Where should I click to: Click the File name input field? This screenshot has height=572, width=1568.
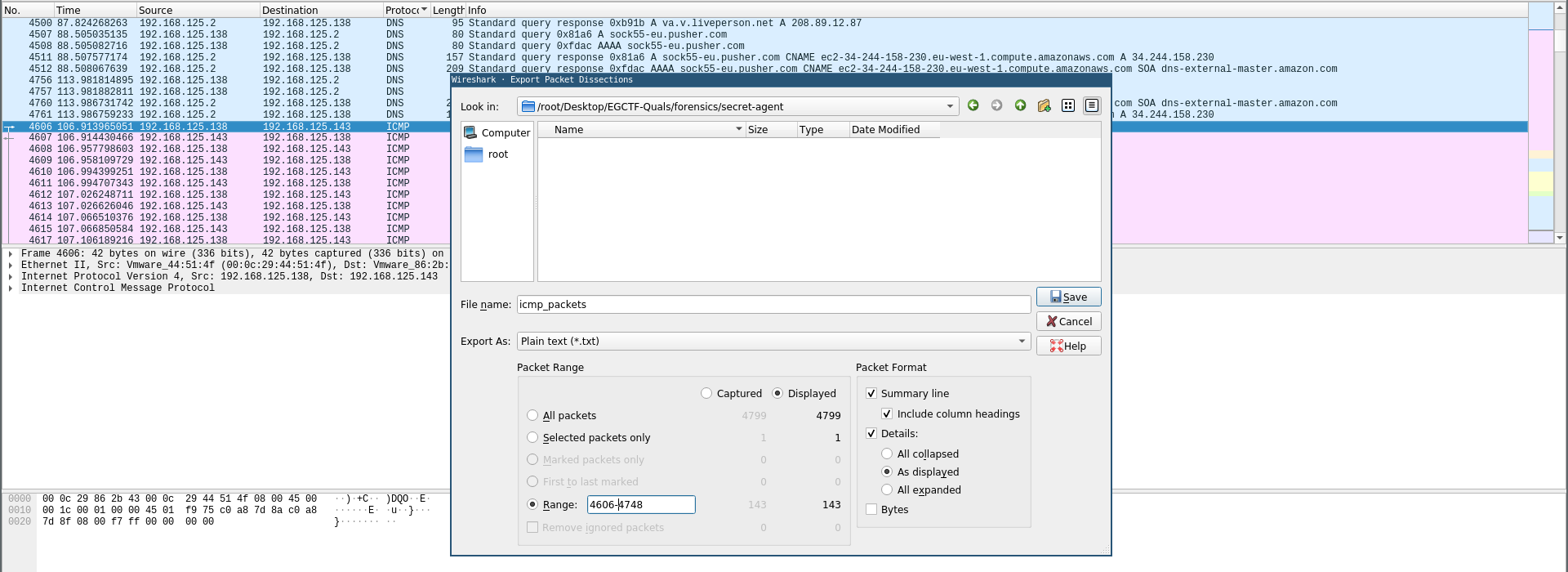click(773, 305)
